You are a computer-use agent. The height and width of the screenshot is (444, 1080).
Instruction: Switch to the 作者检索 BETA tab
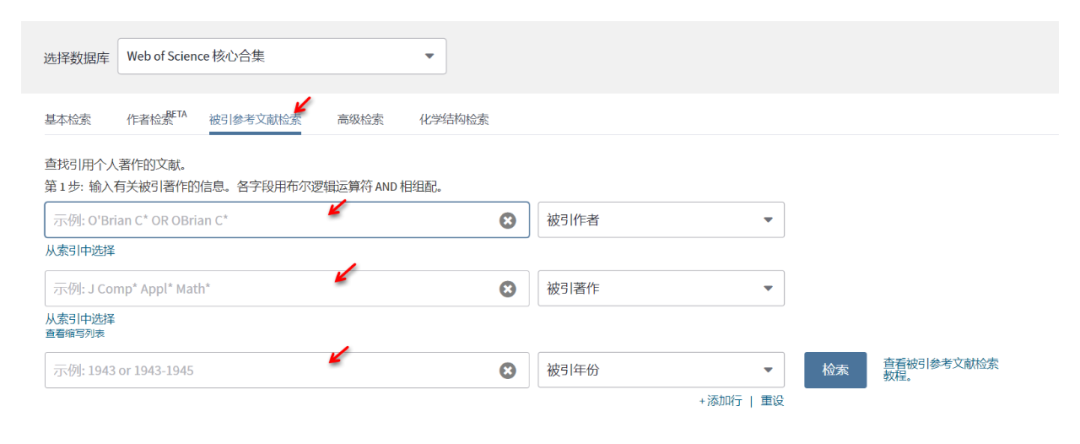[x=157, y=118]
